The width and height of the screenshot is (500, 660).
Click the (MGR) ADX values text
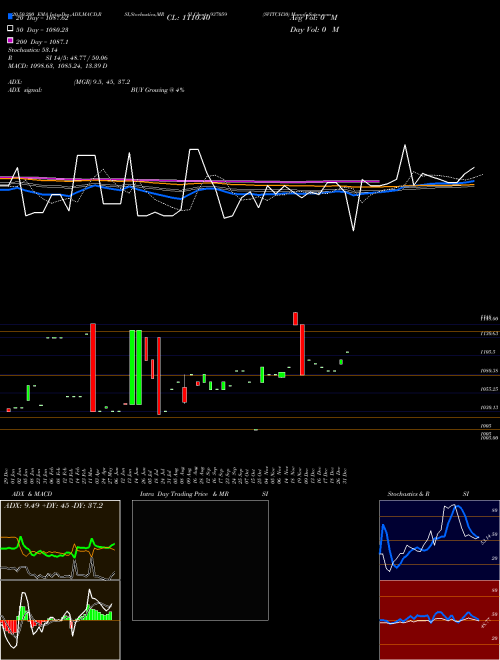point(102,82)
